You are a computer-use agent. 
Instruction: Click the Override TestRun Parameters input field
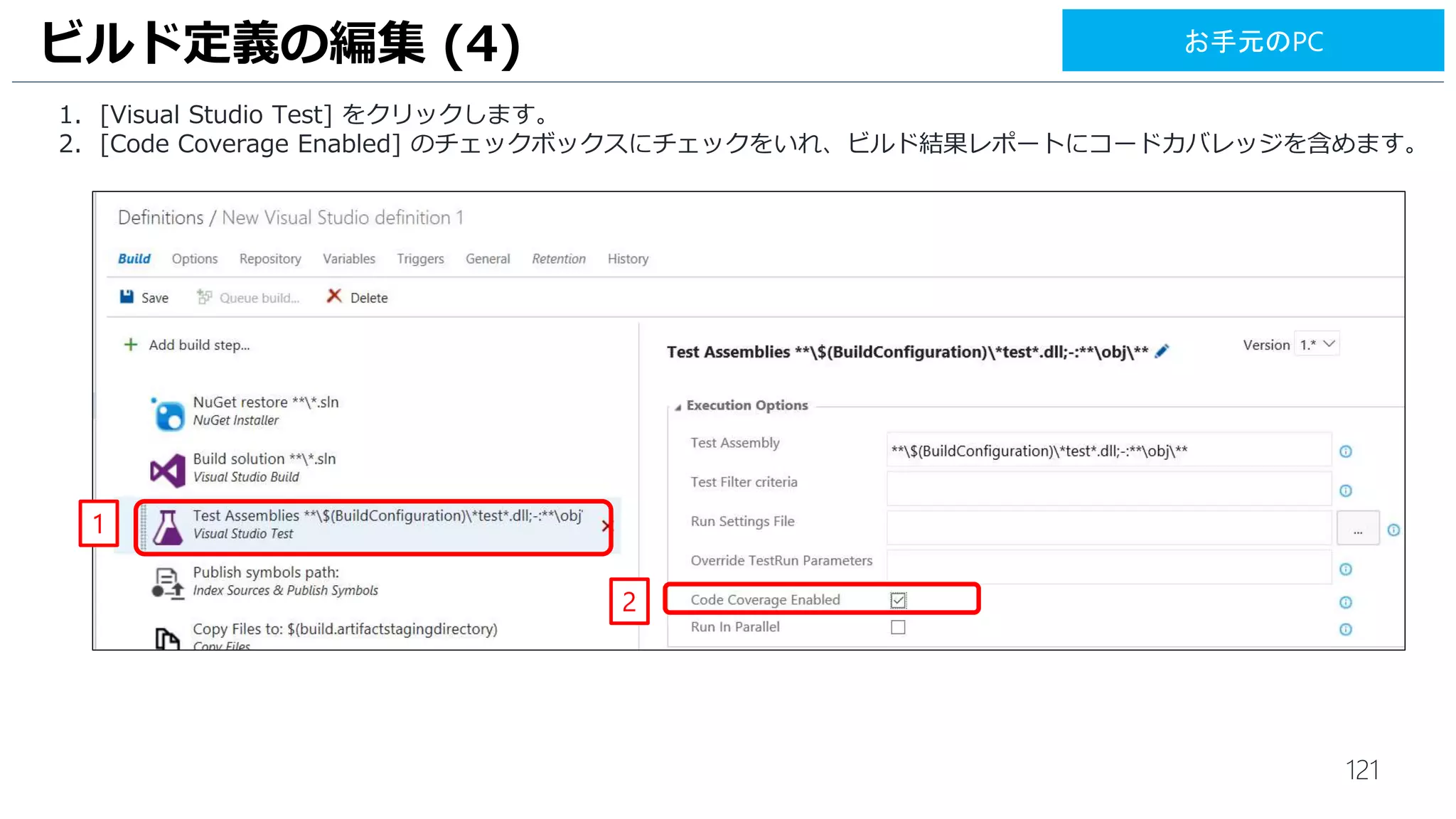coord(1108,567)
